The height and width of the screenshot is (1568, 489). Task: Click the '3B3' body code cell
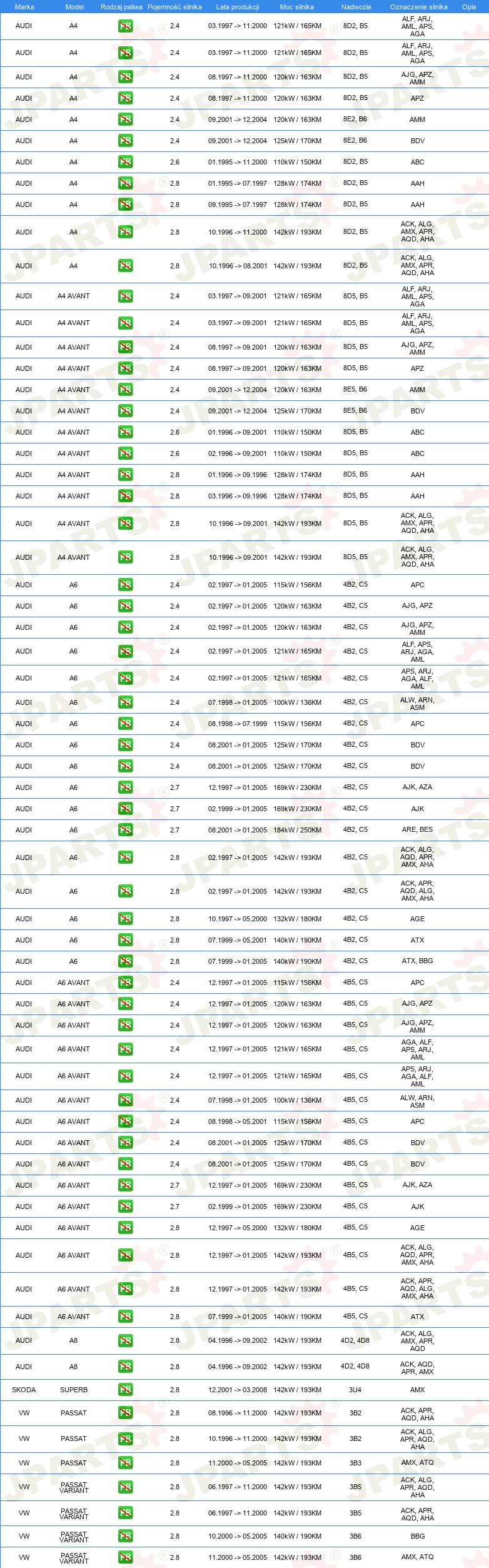[355, 1463]
